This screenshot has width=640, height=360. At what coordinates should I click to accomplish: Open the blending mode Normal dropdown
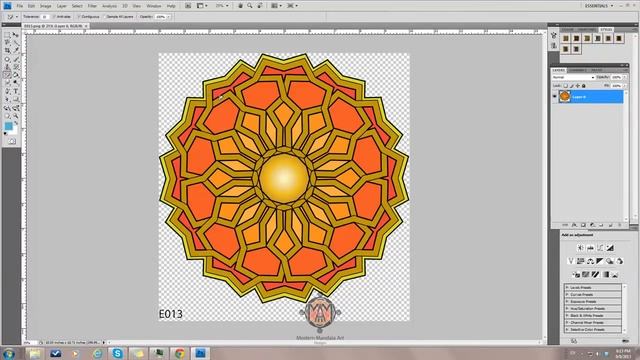573,77
